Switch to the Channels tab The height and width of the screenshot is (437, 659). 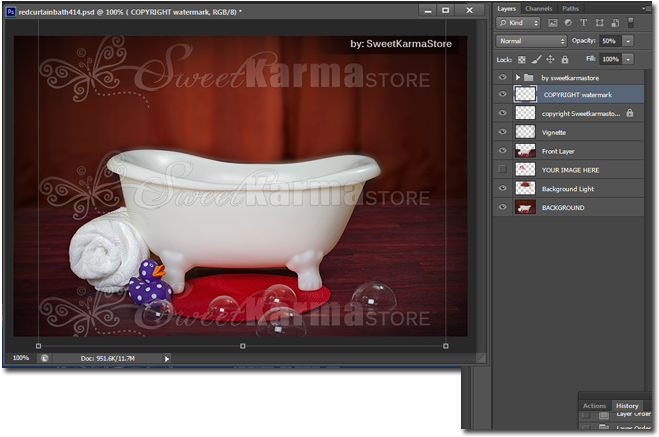[x=538, y=8]
